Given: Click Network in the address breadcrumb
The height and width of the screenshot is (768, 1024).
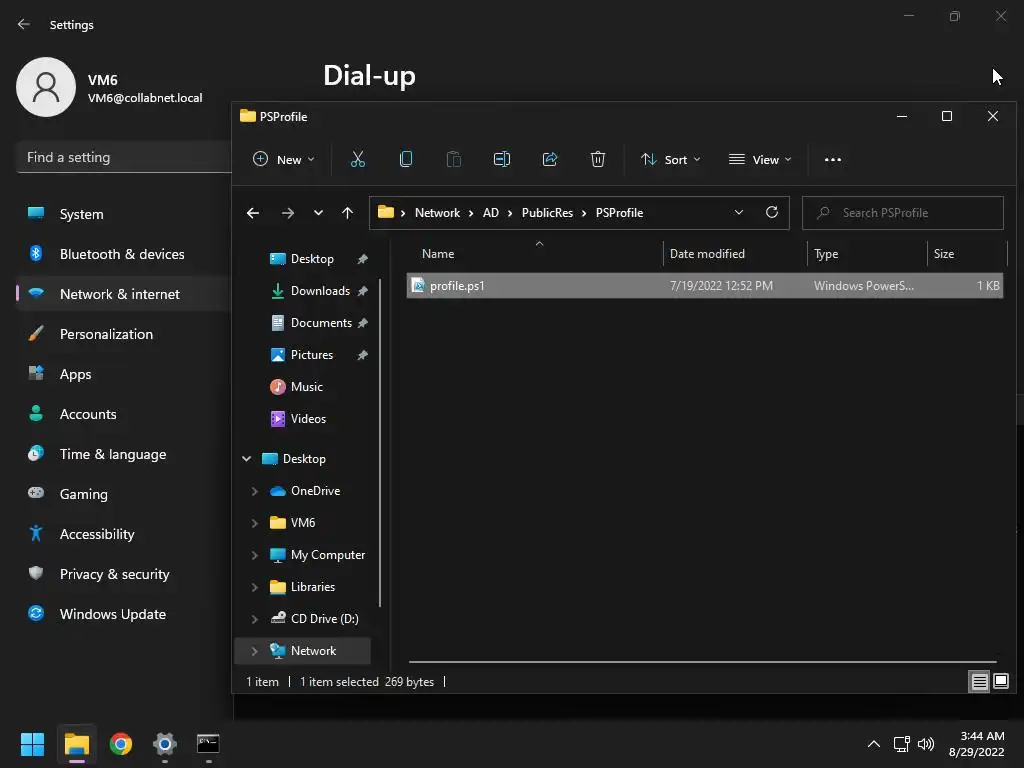Looking at the screenshot, I should click(x=437, y=213).
